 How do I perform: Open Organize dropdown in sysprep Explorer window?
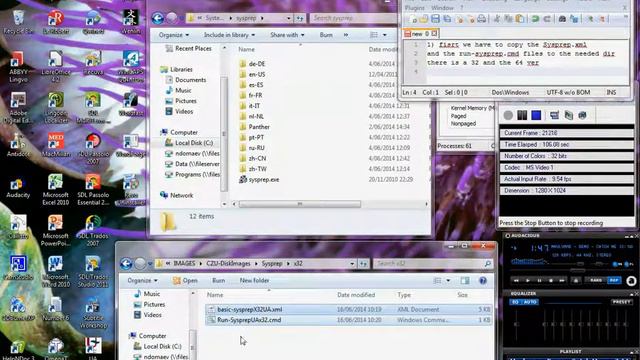[173, 35]
